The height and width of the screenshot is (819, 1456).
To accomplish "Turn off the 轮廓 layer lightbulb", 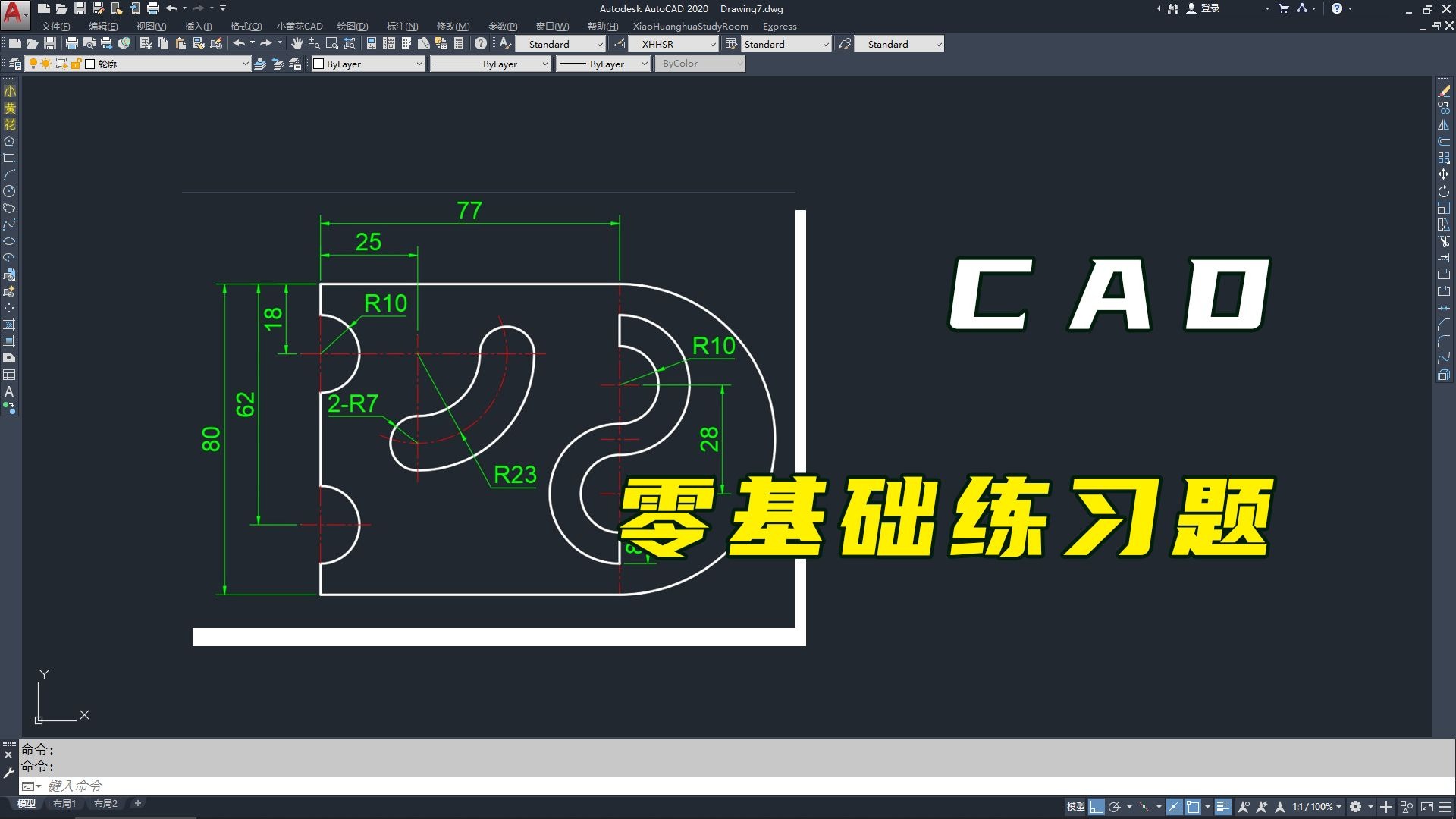I will click(33, 64).
